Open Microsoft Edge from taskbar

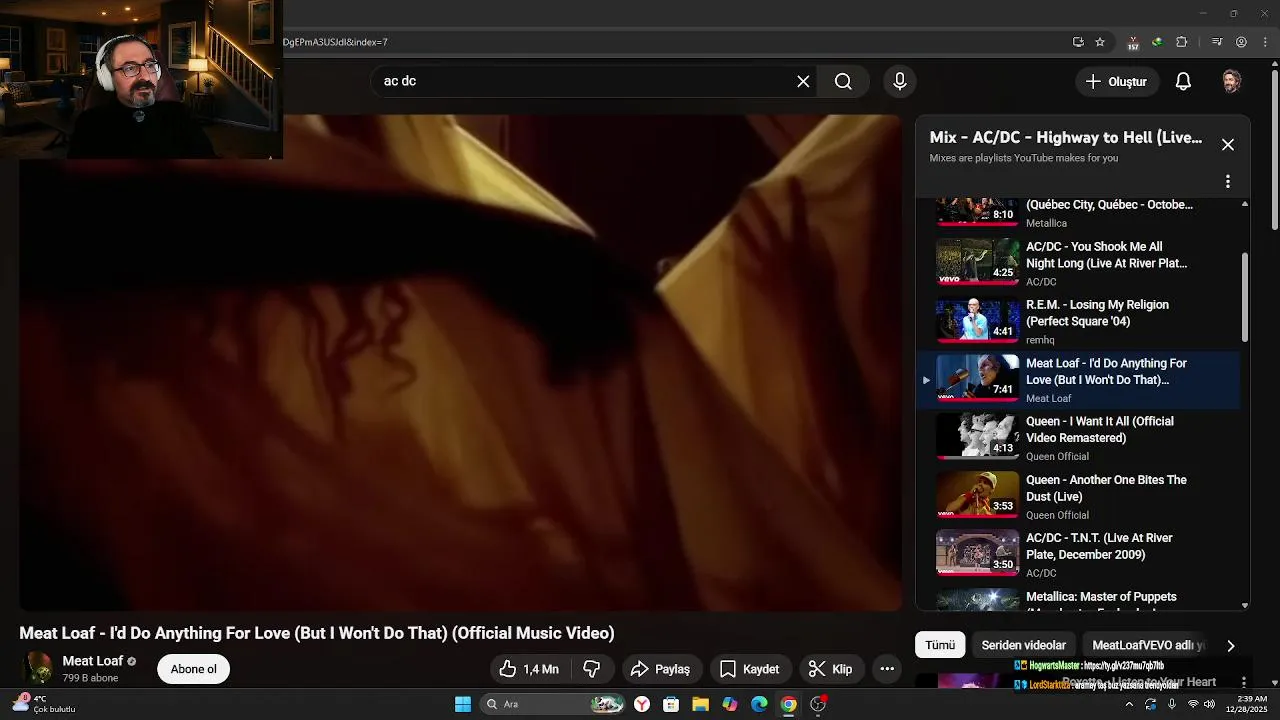pyautogui.click(x=759, y=704)
